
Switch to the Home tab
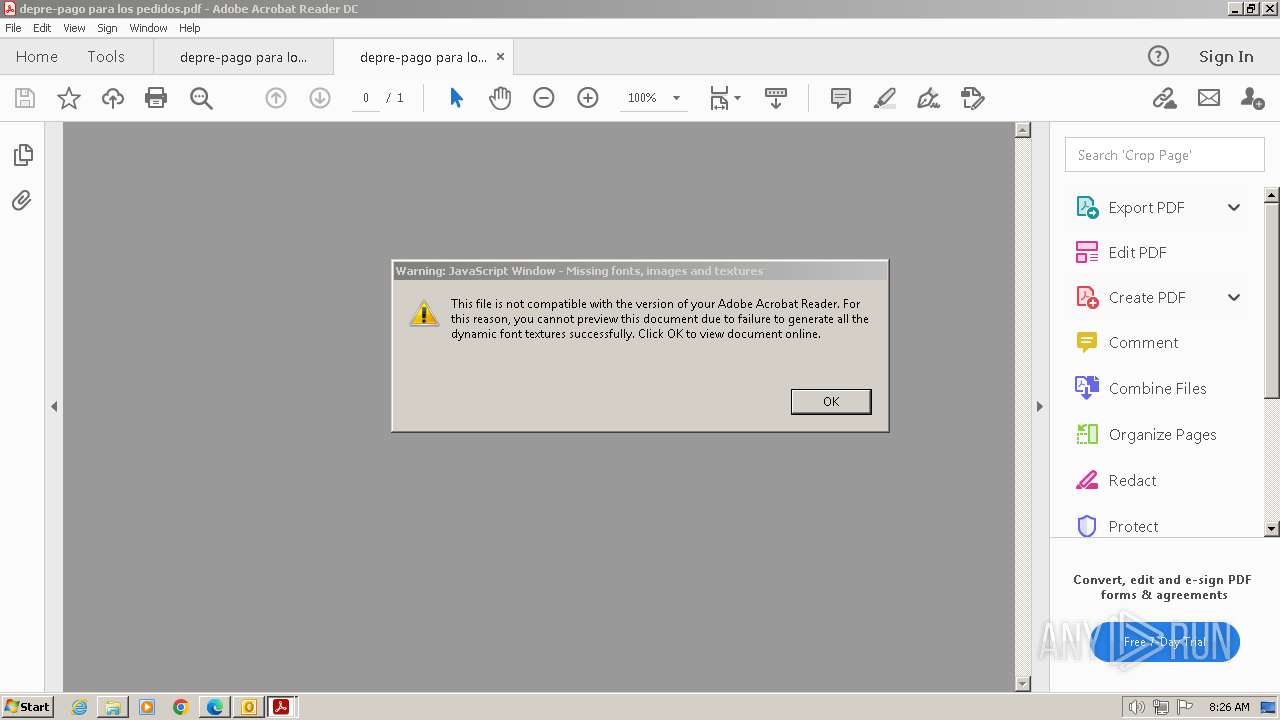click(37, 57)
